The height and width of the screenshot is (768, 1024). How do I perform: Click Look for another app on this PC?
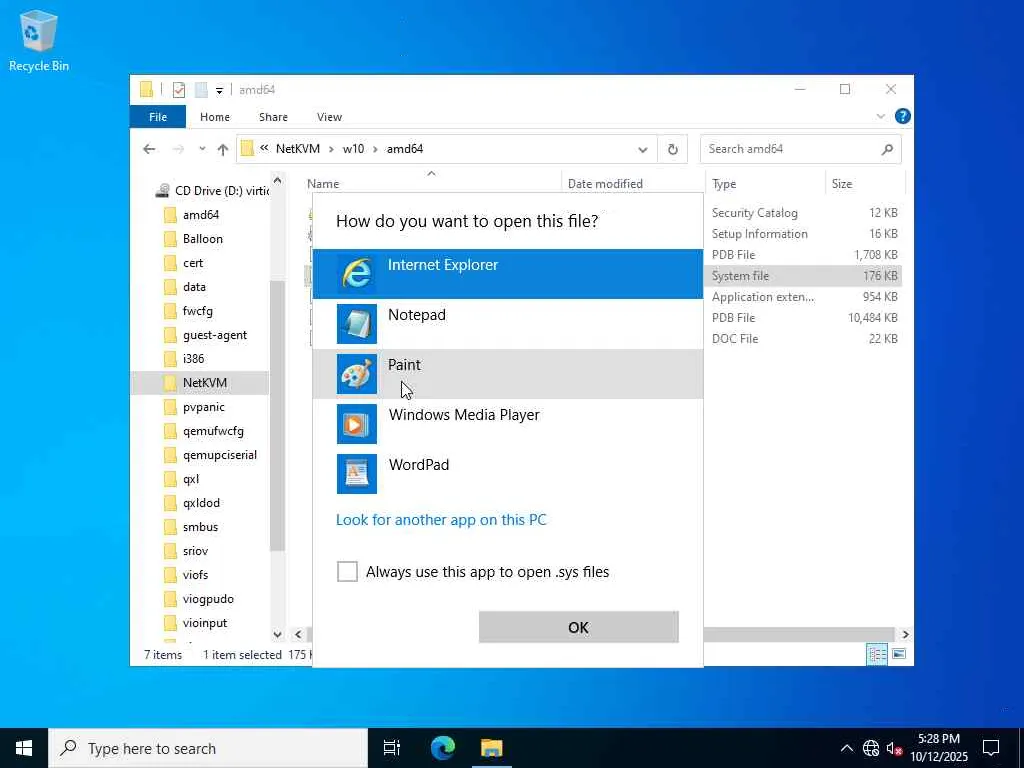pyautogui.click(x=441, y=520)
